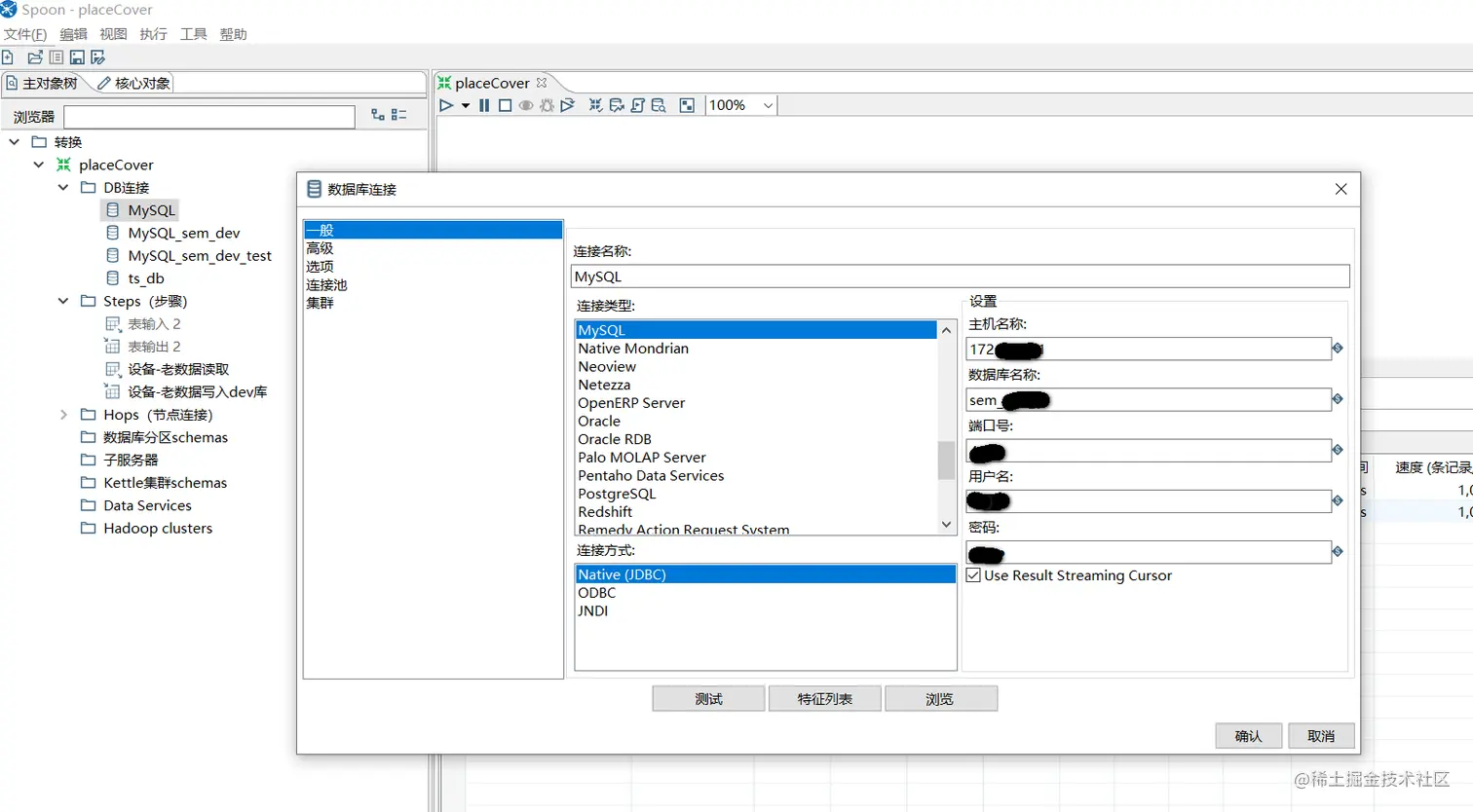
Task: Open the 编辑 menu
Action: click(73, 34)
